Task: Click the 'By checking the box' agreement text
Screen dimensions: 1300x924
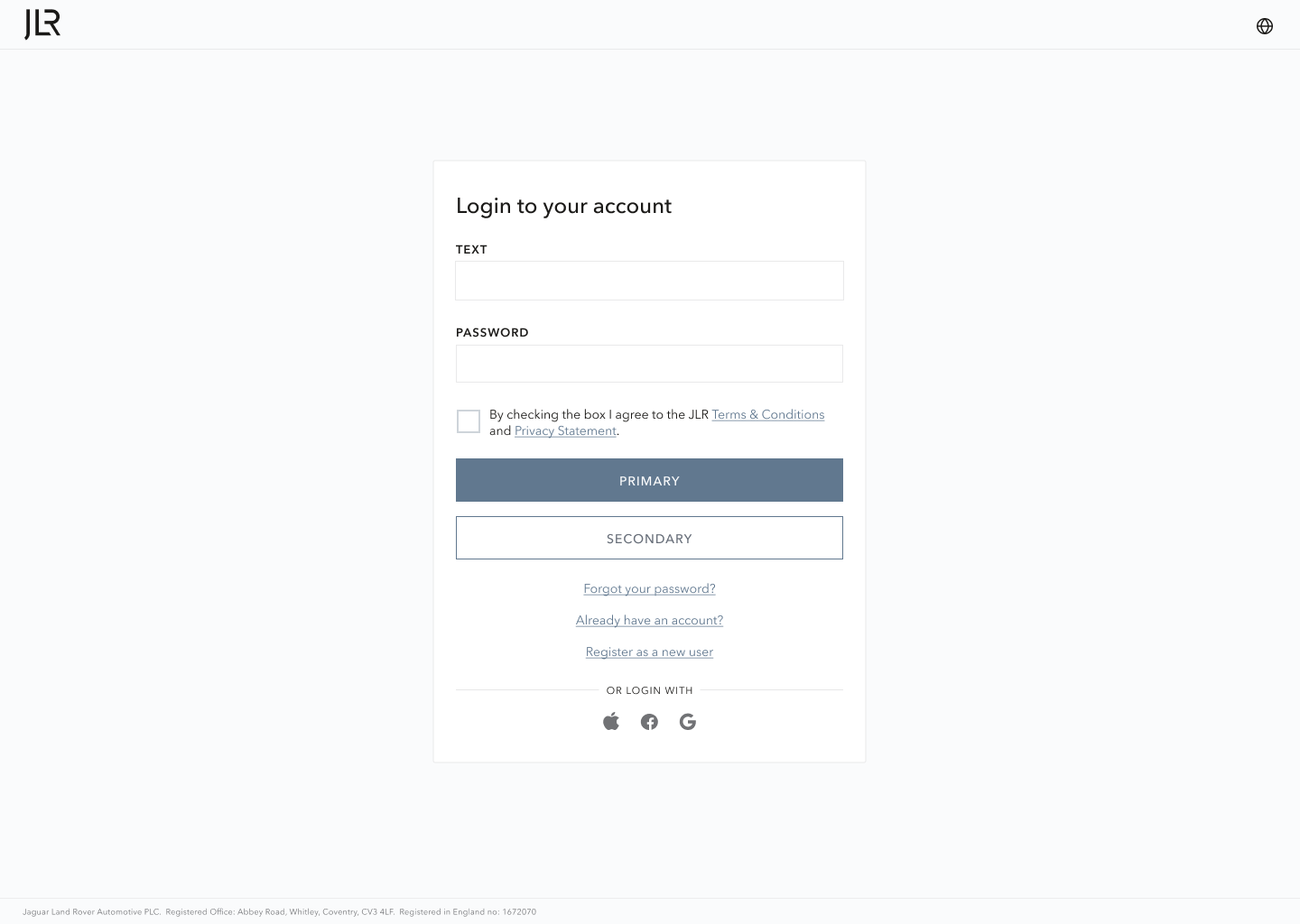Action: point(598,415)
